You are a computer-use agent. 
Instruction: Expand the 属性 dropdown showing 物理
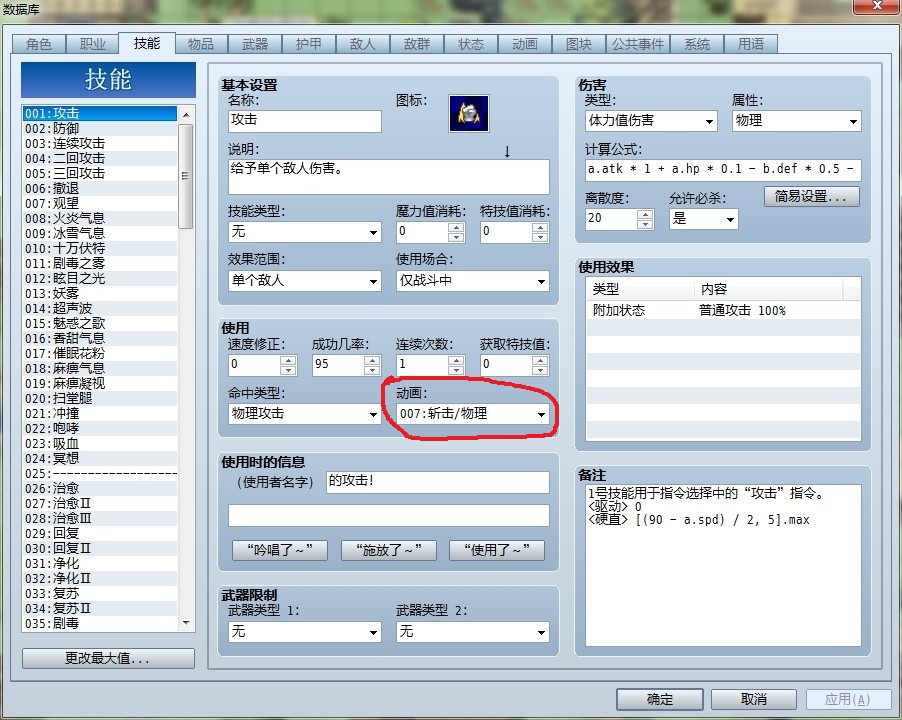click(x=797, y=121)
